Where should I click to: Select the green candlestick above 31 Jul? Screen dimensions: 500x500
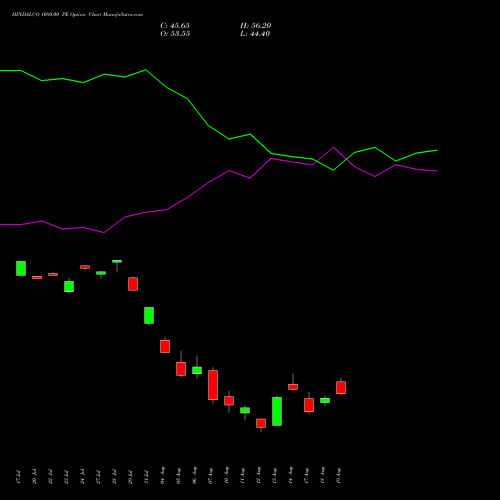pyautogui.click(x=149, y=315)
